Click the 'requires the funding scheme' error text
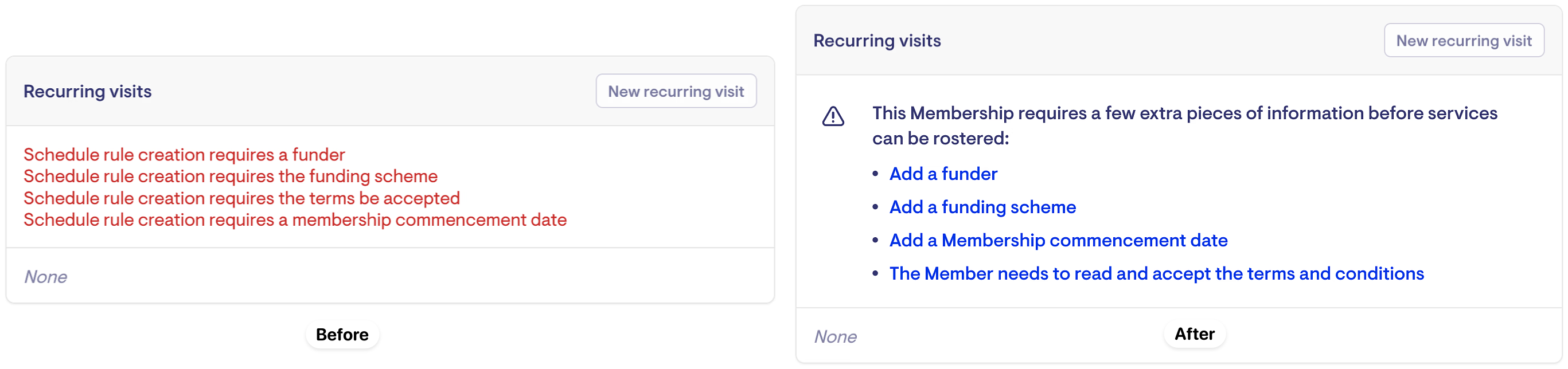1568x369 pixels. tap(230, 176)
